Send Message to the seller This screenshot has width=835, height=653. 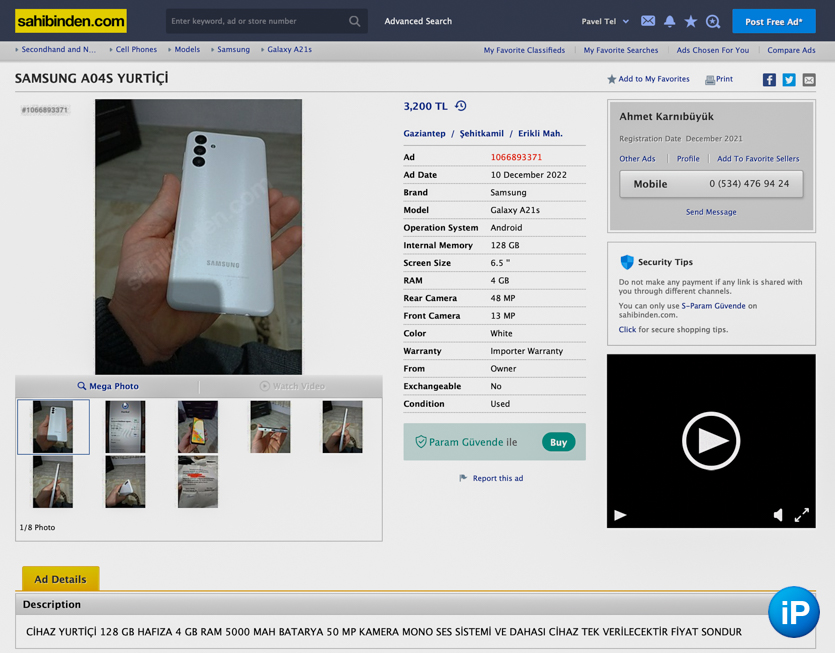point(711,212)
